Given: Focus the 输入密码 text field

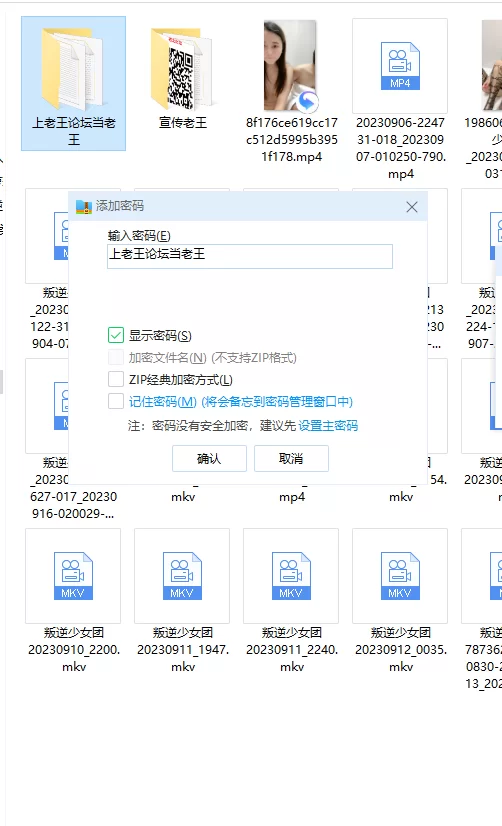Looking at the screenshot, I should point(250,256).
